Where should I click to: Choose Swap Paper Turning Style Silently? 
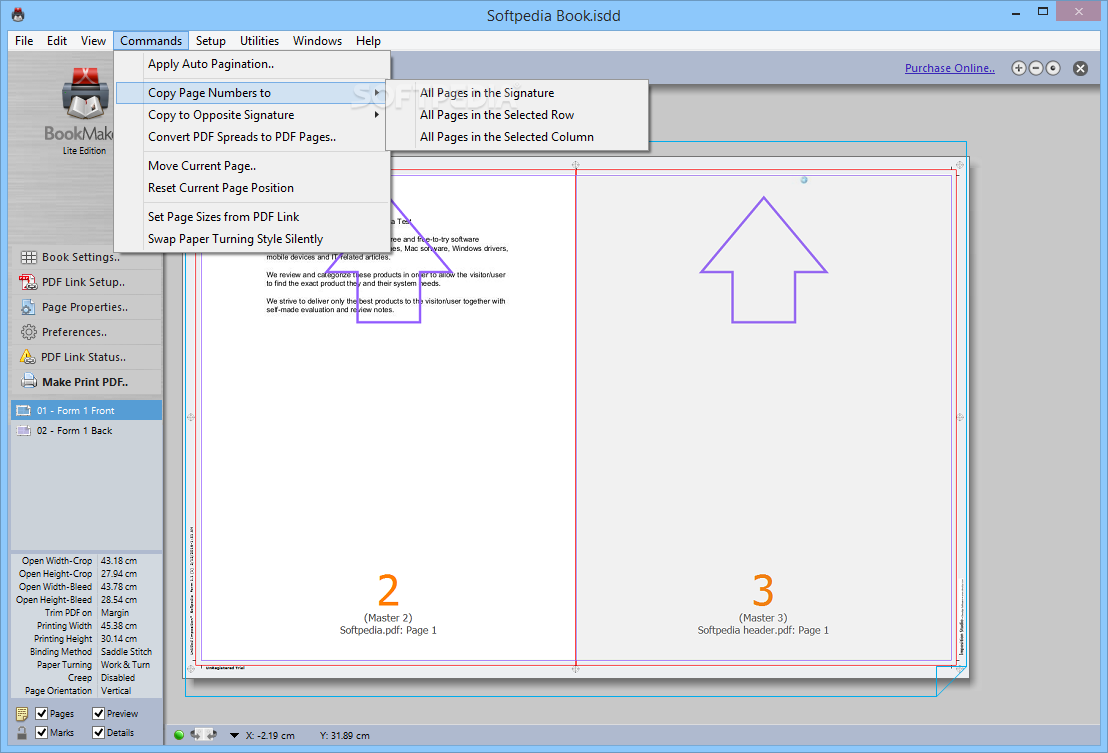pyautogui.click(x=252, y=238)
